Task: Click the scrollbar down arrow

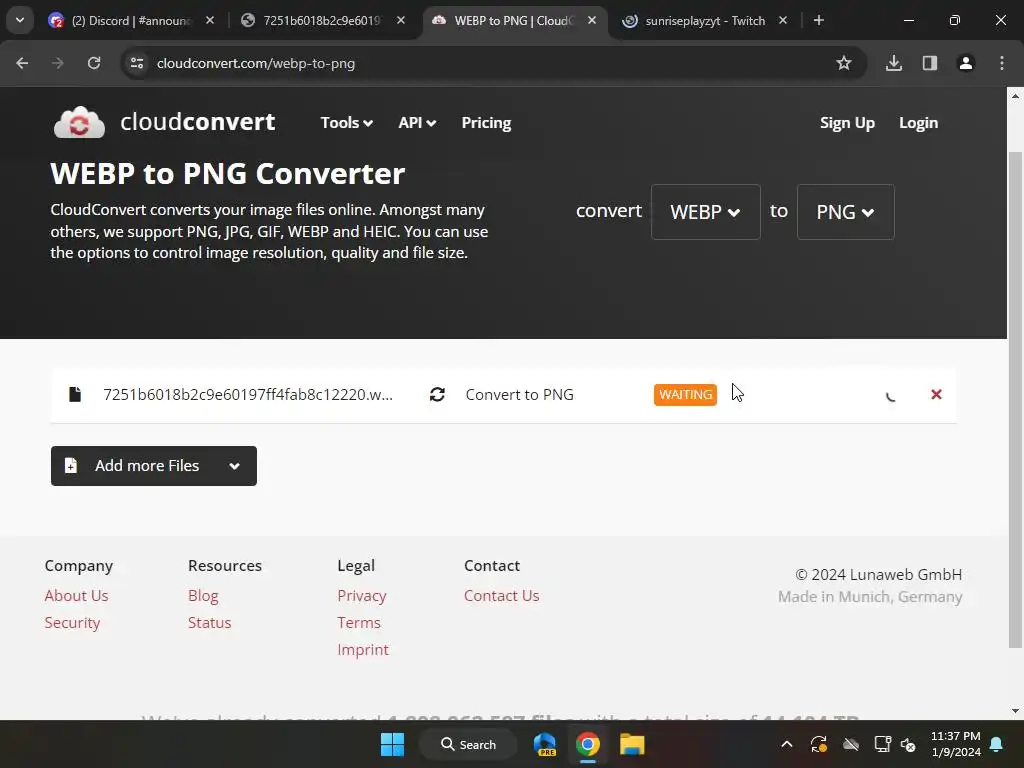Action: coord(1015,711)
